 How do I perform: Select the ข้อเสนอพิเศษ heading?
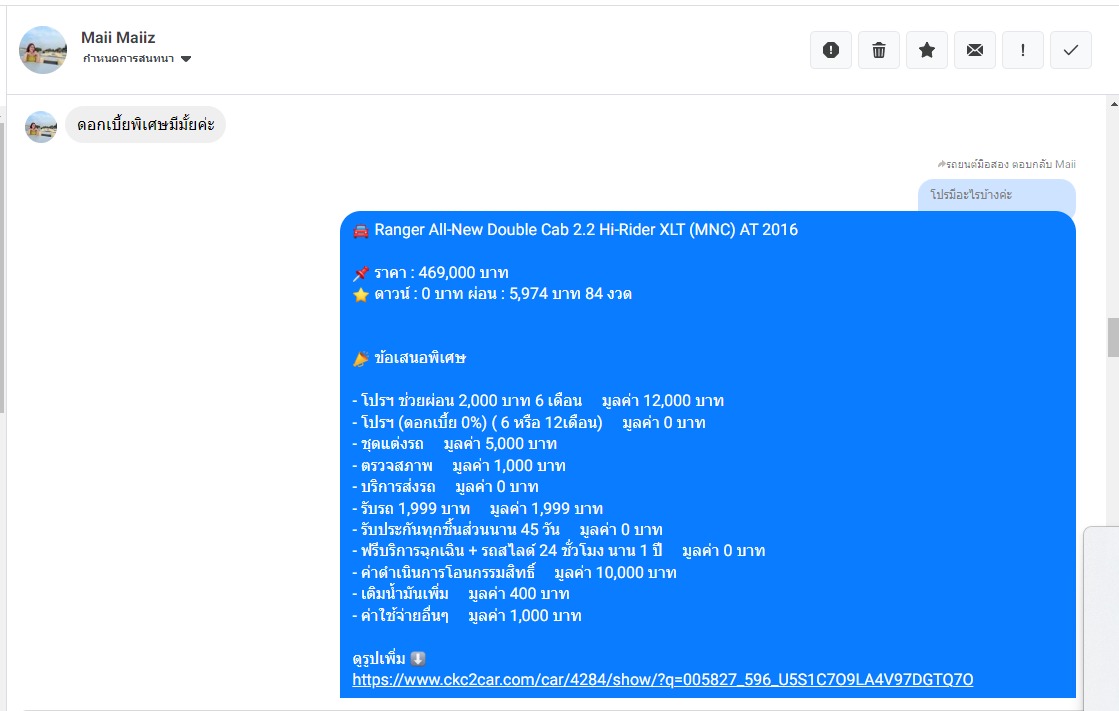(x=409, y=358)
